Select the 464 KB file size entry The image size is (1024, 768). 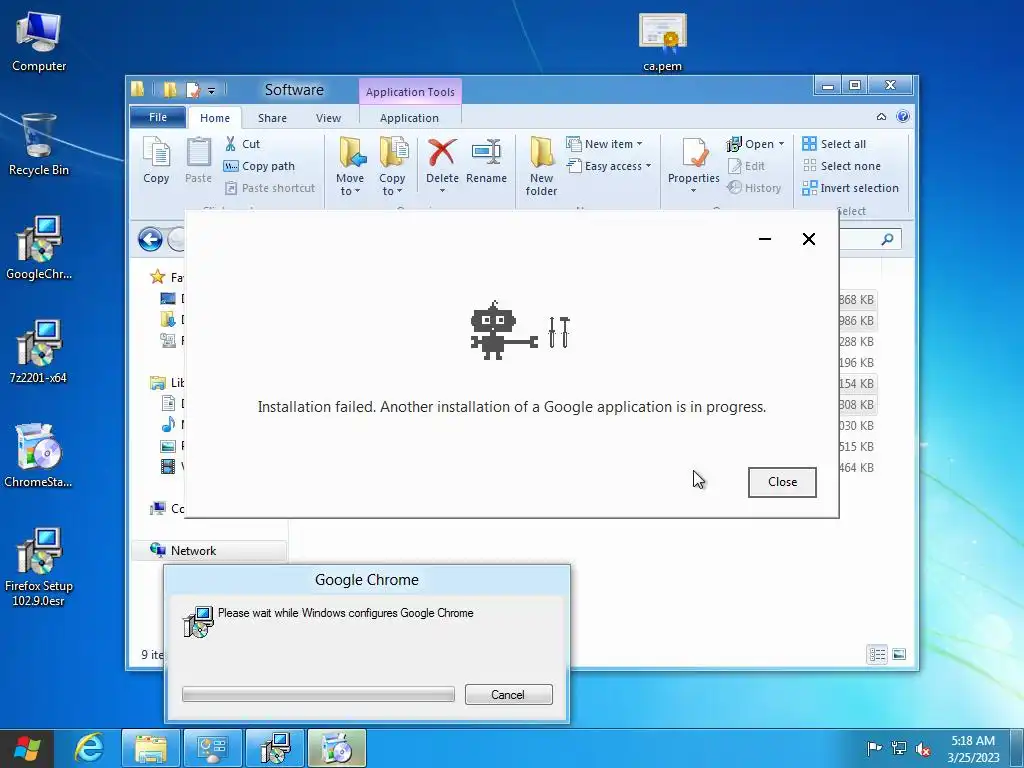[856, 468]
